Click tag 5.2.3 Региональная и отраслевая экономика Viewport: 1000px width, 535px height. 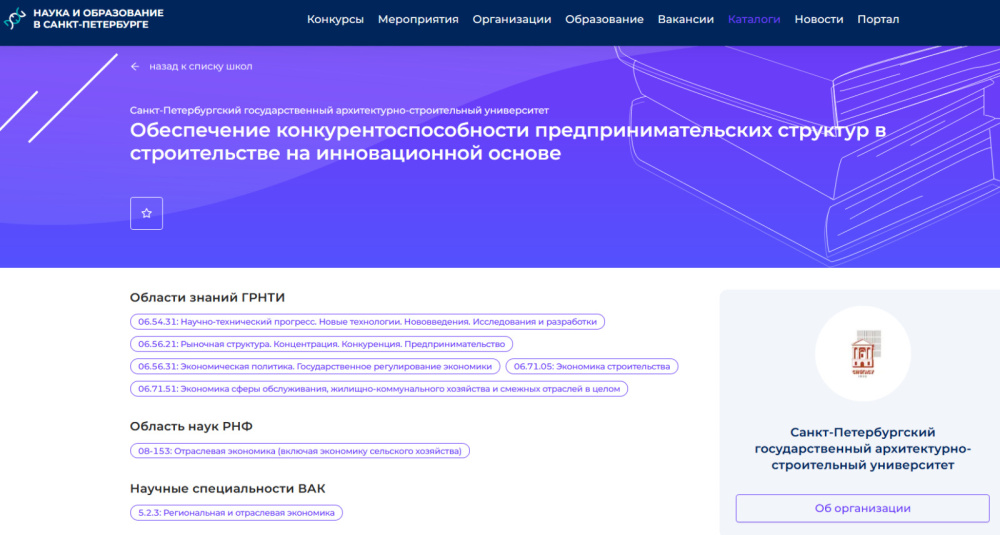(x=236, y=512)
